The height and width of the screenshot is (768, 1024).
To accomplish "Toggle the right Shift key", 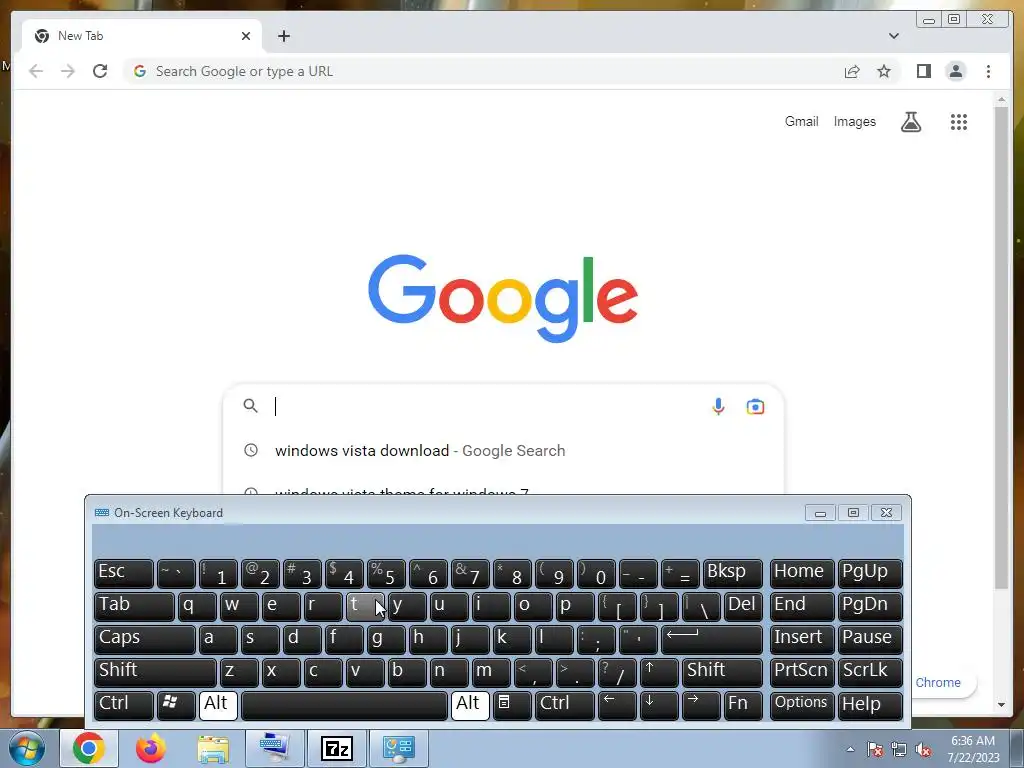I will pyautogui.click(x=722, y=672).
